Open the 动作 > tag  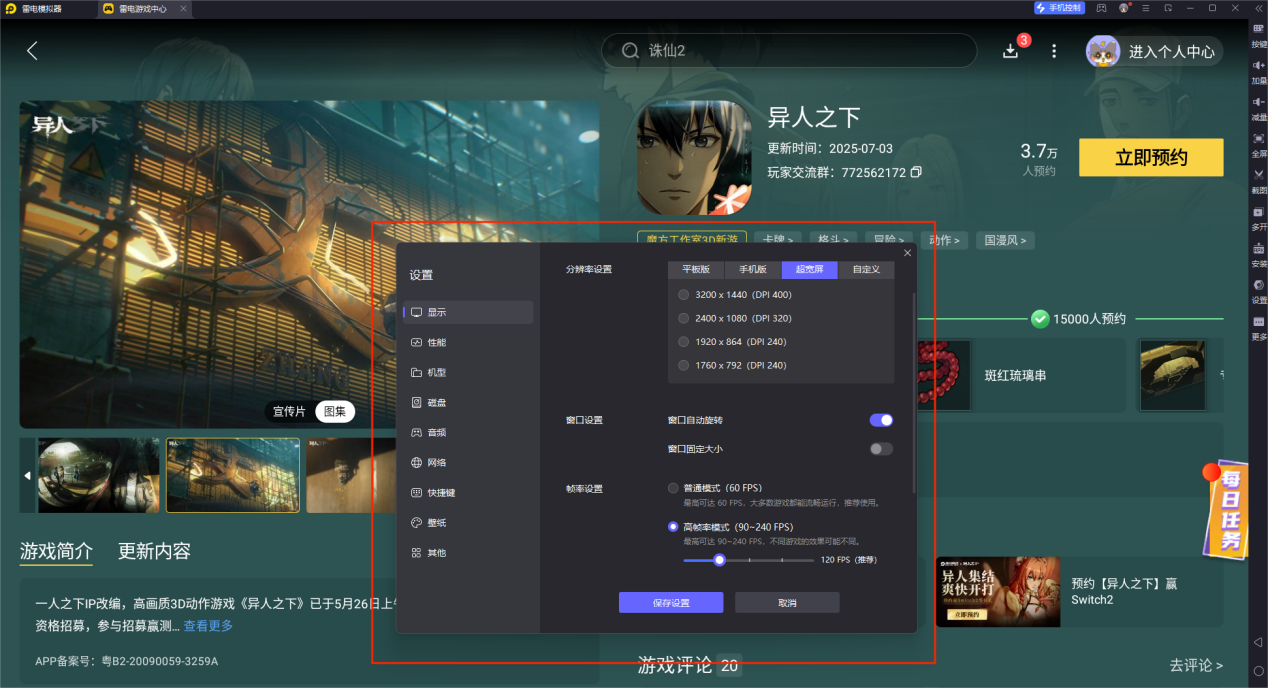[x=944, y=240]
